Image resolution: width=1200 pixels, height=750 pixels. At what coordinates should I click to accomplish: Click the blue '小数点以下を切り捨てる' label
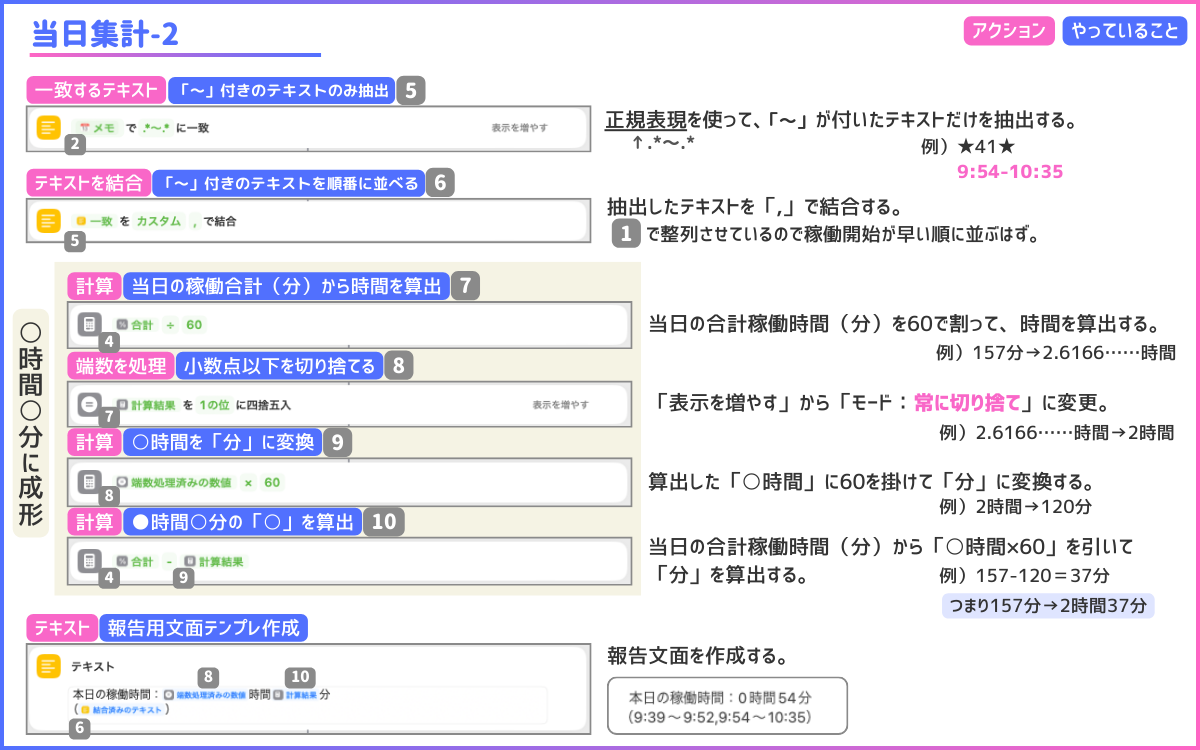pos(280,365)
